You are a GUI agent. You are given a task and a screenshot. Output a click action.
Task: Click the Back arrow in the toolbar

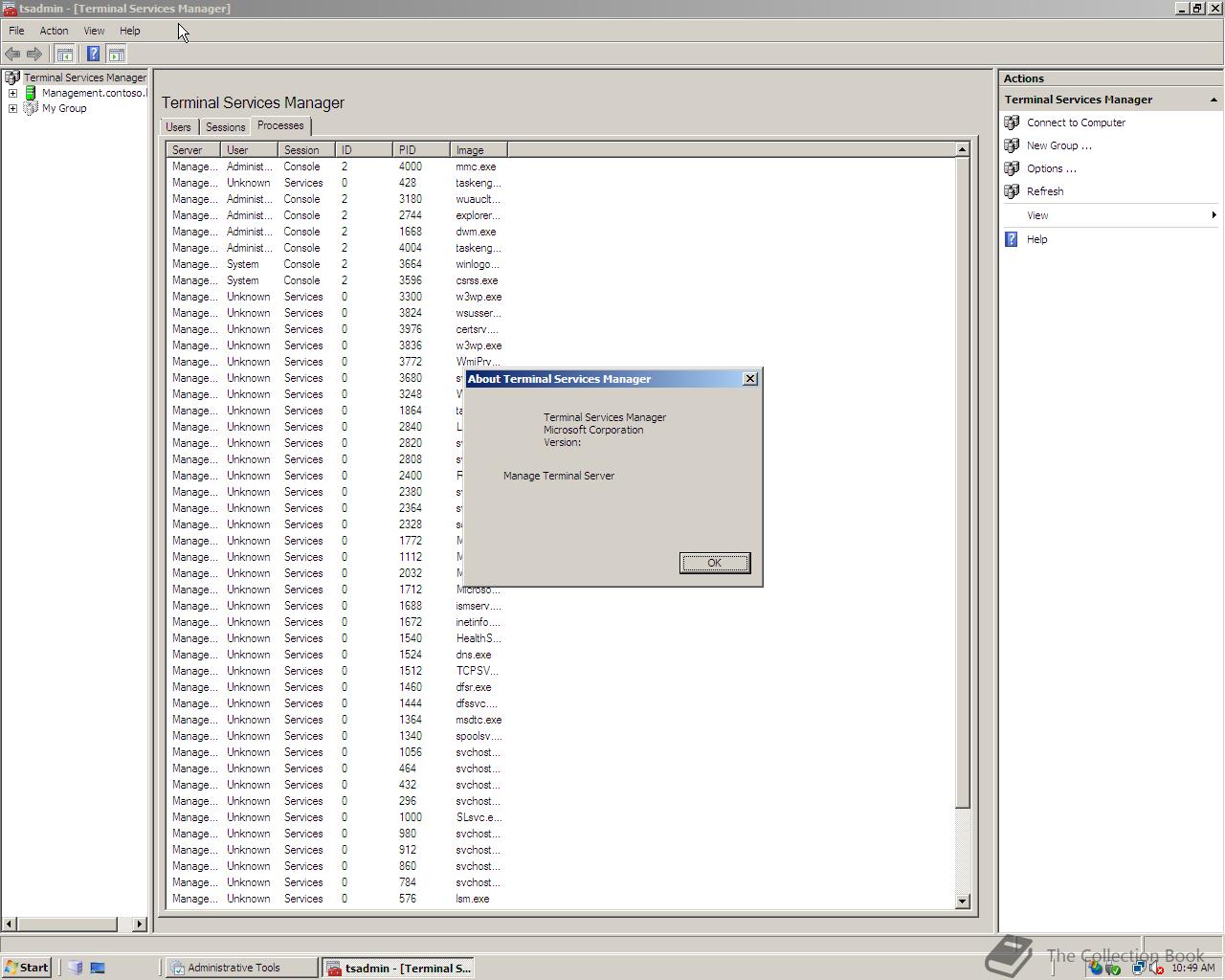tap(12, 54)
